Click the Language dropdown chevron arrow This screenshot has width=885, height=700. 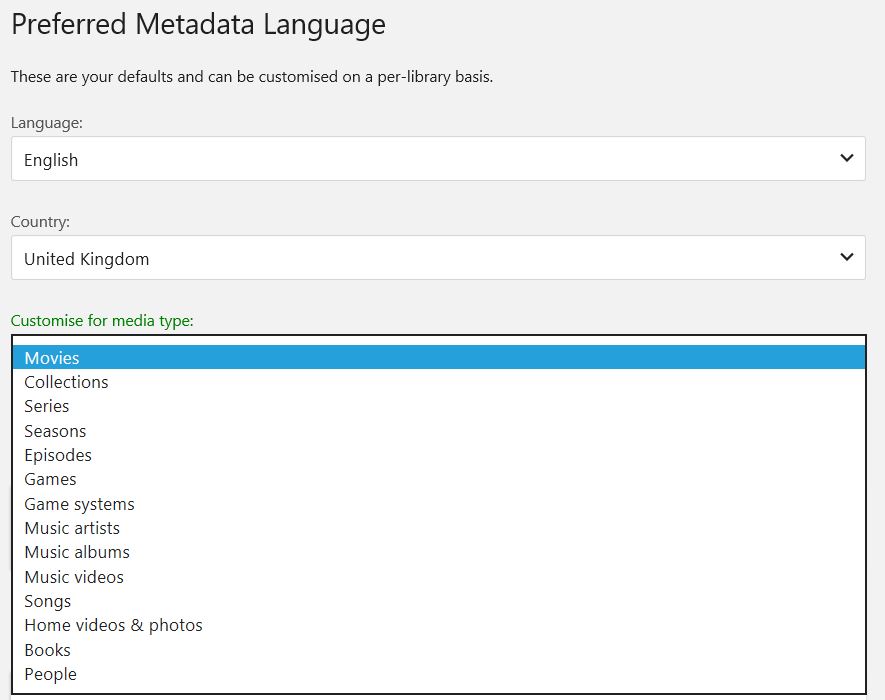846,158
